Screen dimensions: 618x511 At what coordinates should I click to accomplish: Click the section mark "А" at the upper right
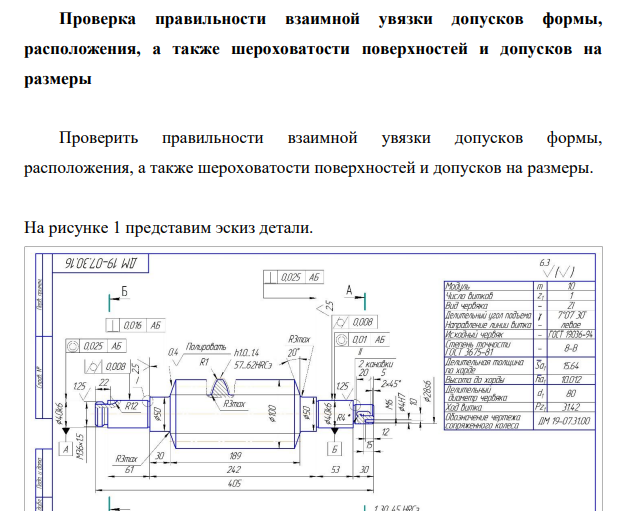349,290
